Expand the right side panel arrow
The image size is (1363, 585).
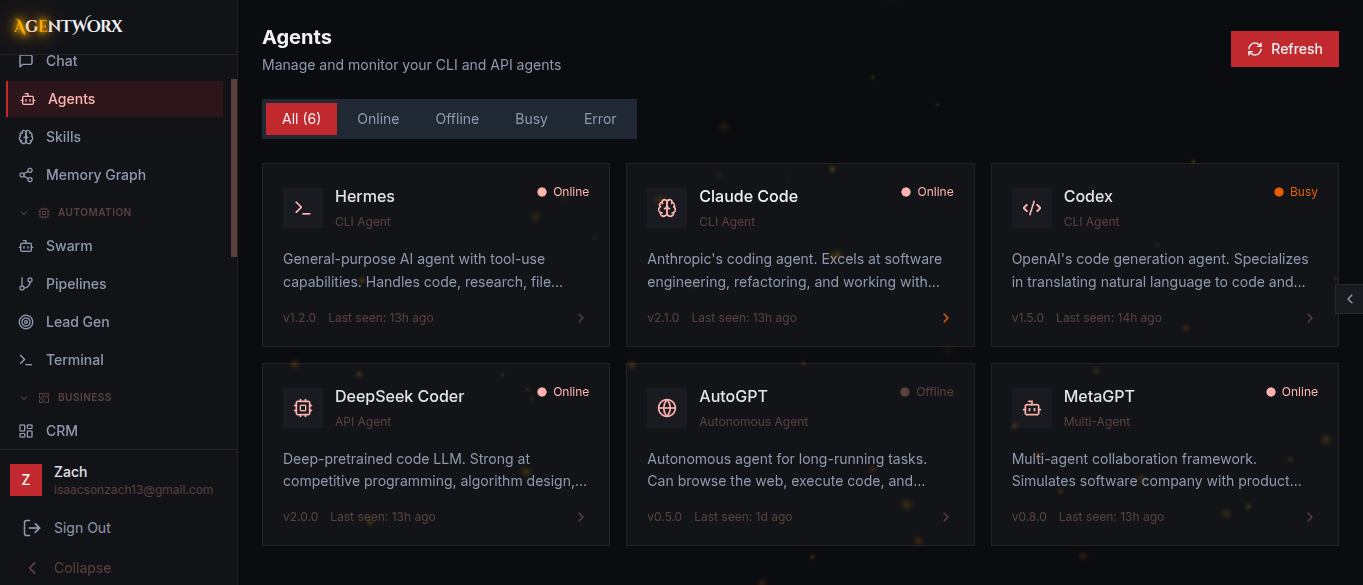pos(1350,299)
